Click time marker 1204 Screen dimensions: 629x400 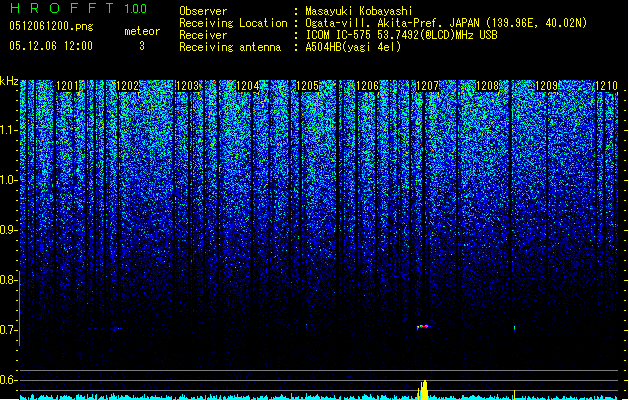click(x=248, y=86)
